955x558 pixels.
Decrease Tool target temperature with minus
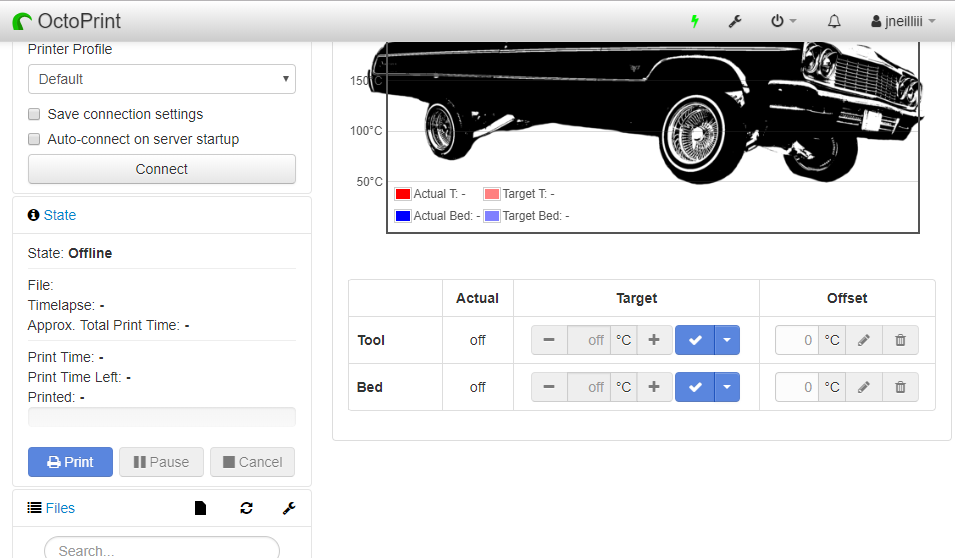pyautogui.click(x=549, y=340)
